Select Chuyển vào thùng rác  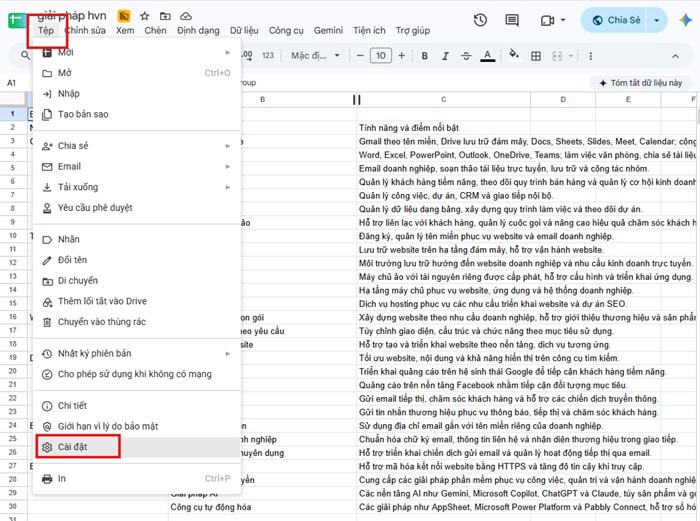[137, 322]
